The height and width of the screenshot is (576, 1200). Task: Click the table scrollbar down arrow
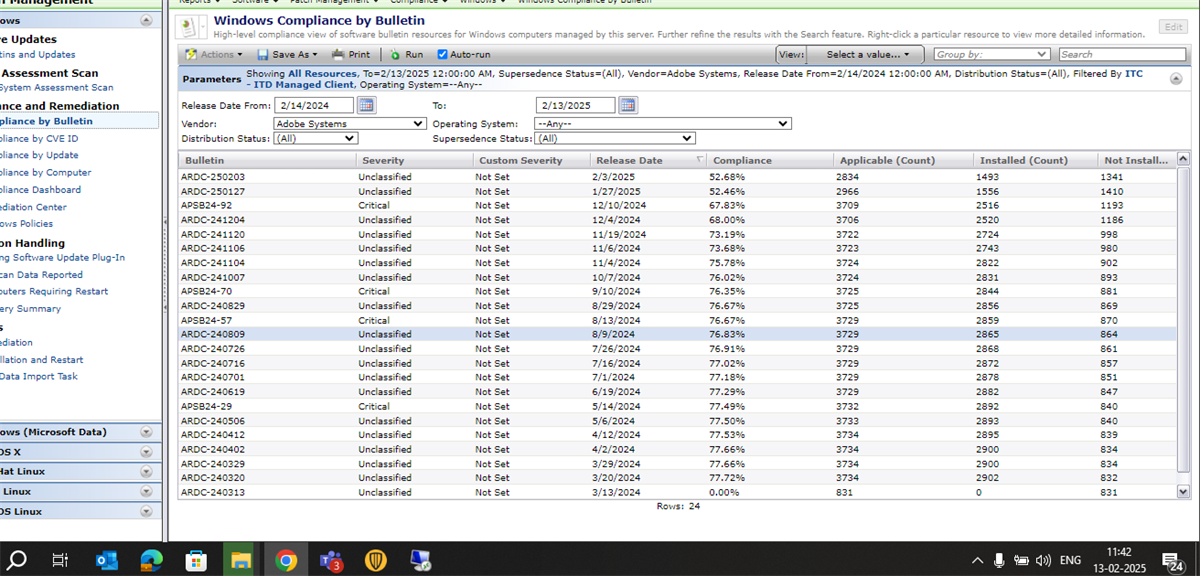click(1184, 492)
